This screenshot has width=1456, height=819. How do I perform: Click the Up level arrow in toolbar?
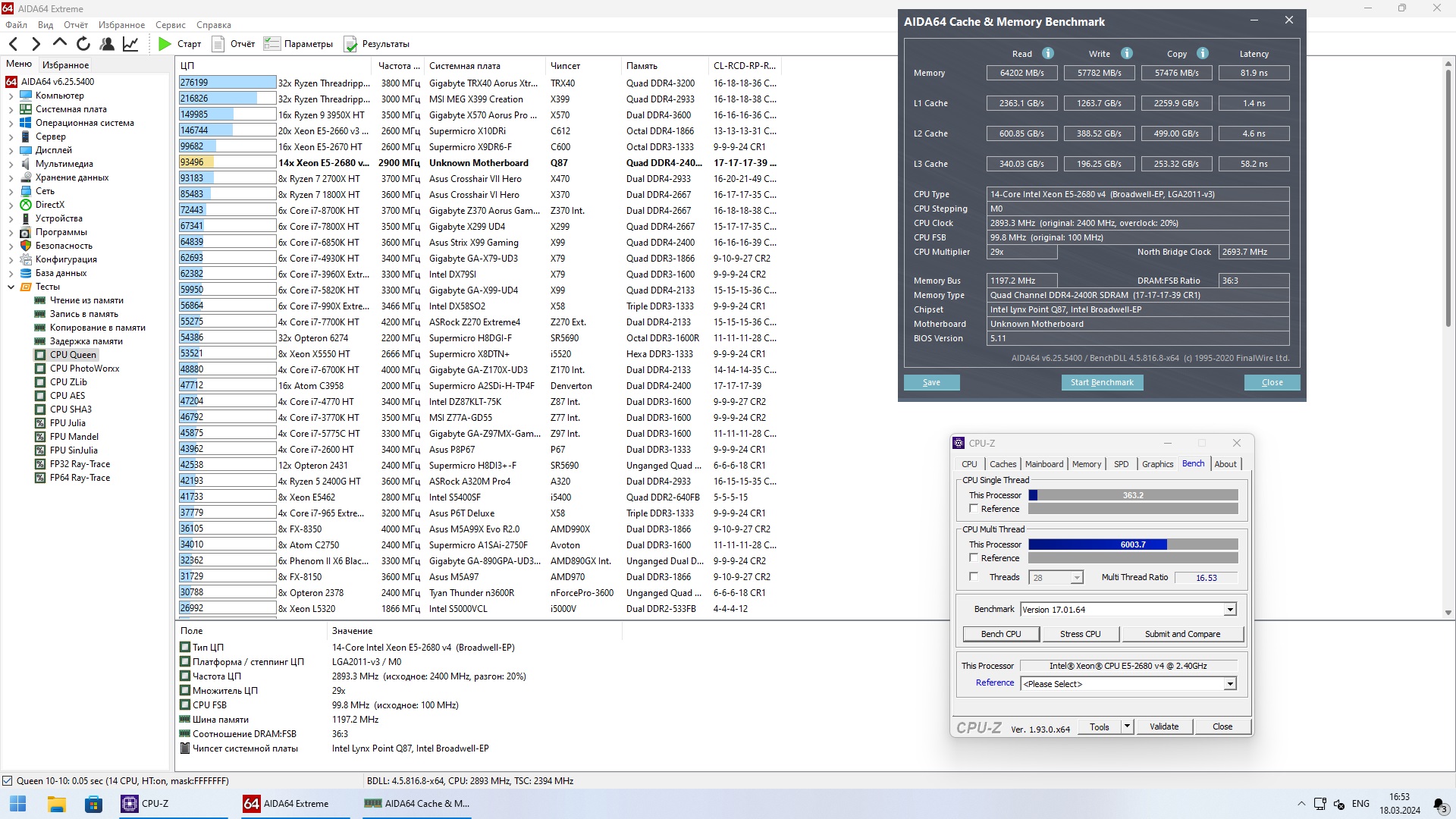tap(60, 43)
